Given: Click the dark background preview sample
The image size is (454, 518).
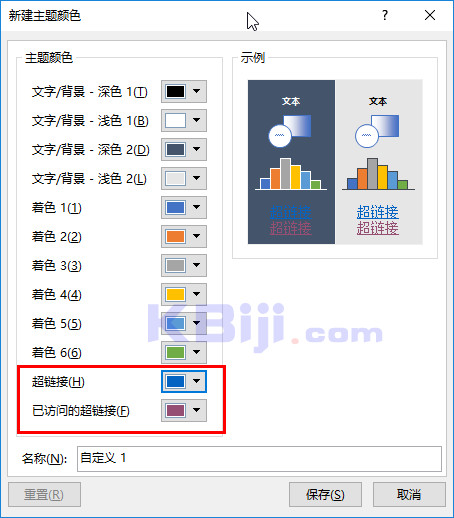Looking at the screenshot, I should [x=291, y=162].
